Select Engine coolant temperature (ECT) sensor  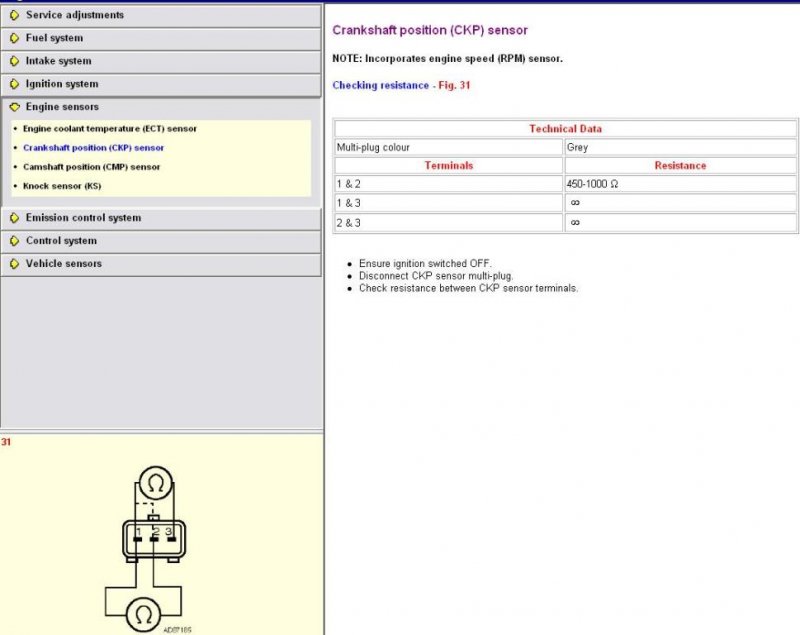[x=110, y=129]
